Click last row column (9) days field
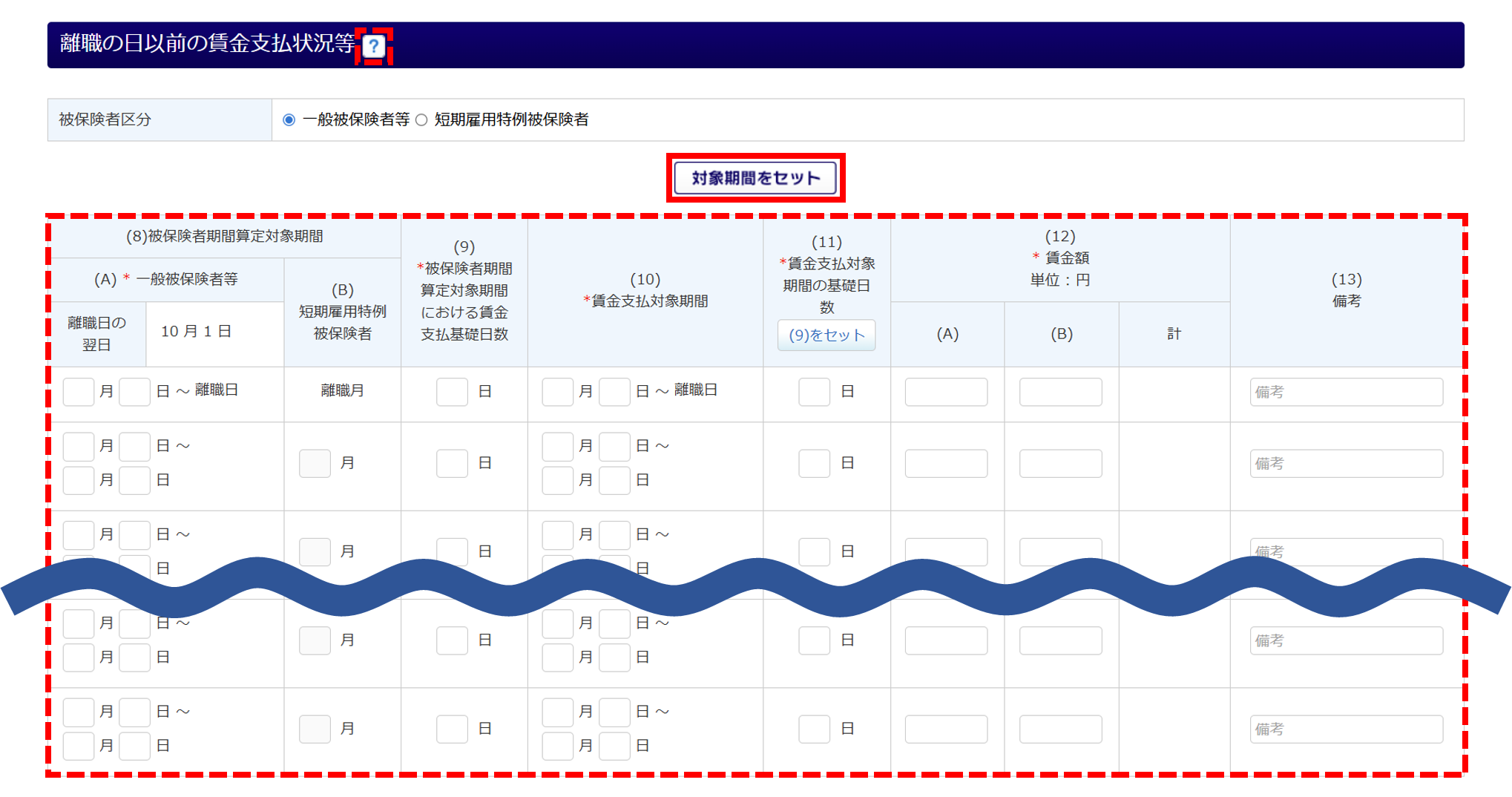This screenshot has width=1512, height=797. 452,729
